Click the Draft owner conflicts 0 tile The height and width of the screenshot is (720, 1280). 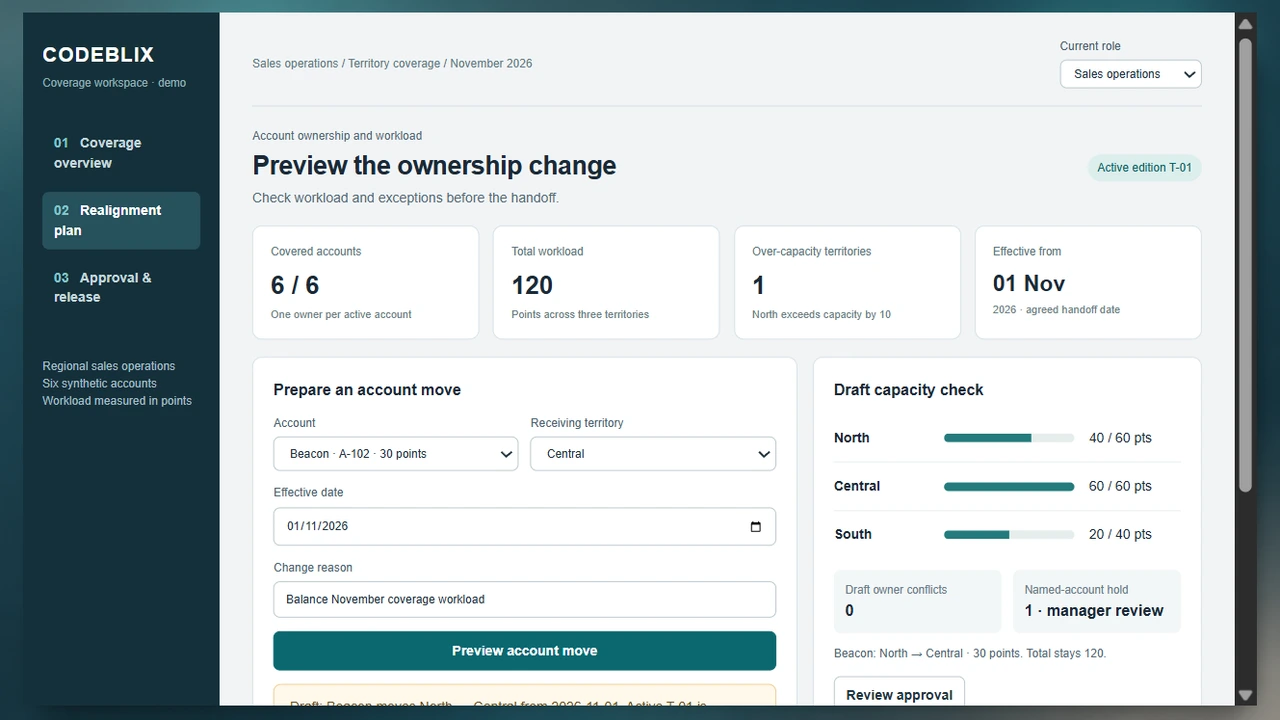pyautogui.click(x=917, y=602)
